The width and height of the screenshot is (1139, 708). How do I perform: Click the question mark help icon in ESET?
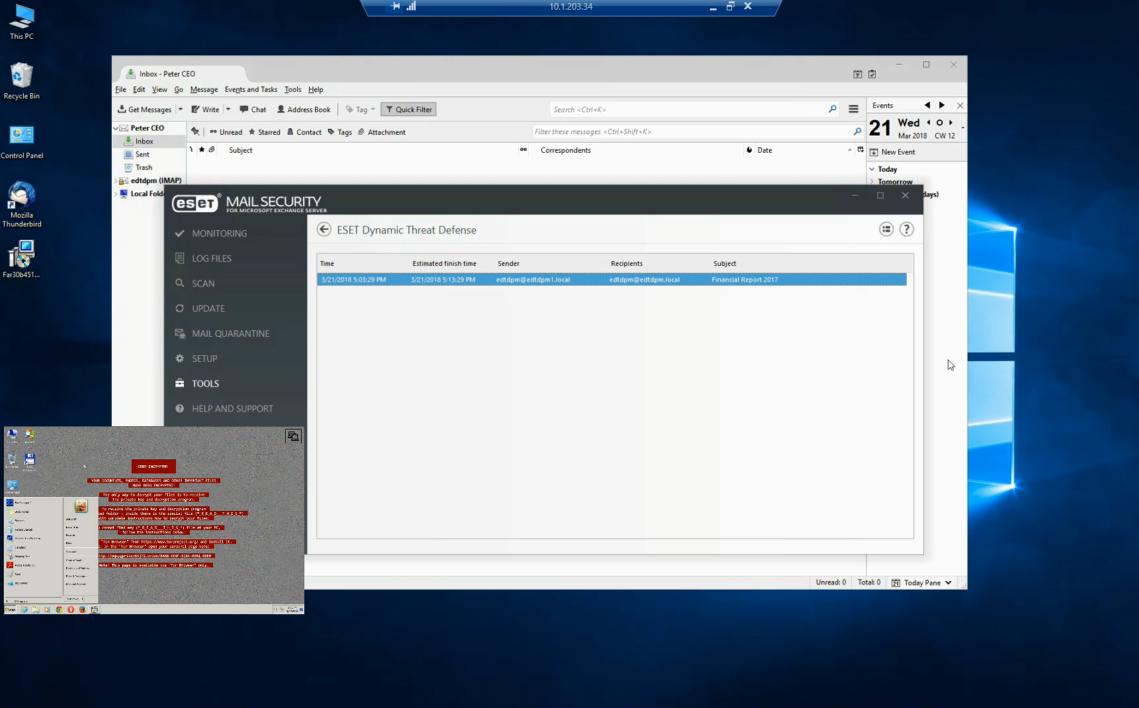pyautogui.click(x=907, y=229)
